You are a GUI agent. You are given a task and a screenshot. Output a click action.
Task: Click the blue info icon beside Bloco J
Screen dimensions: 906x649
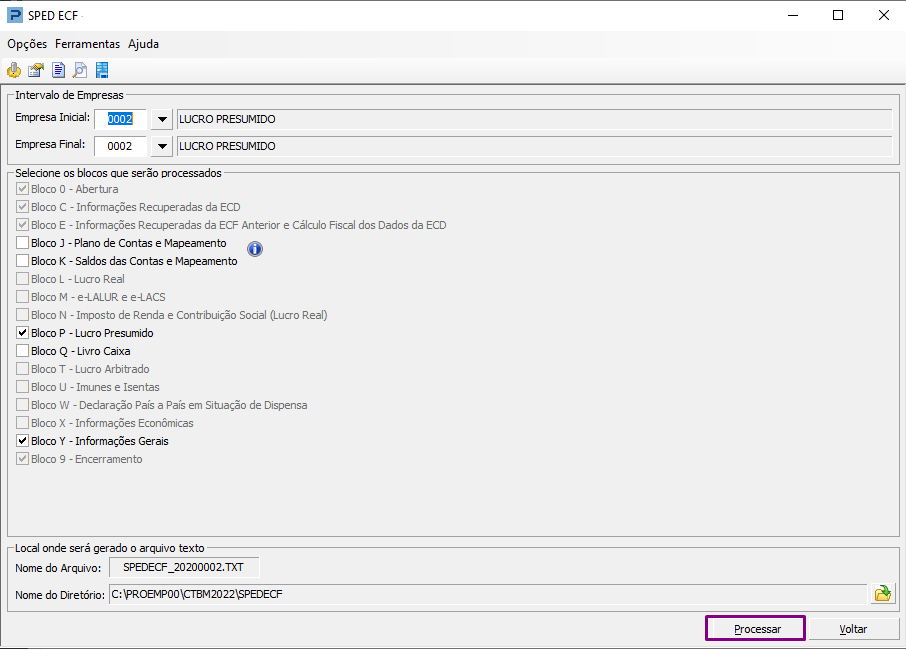coord(255,249)
